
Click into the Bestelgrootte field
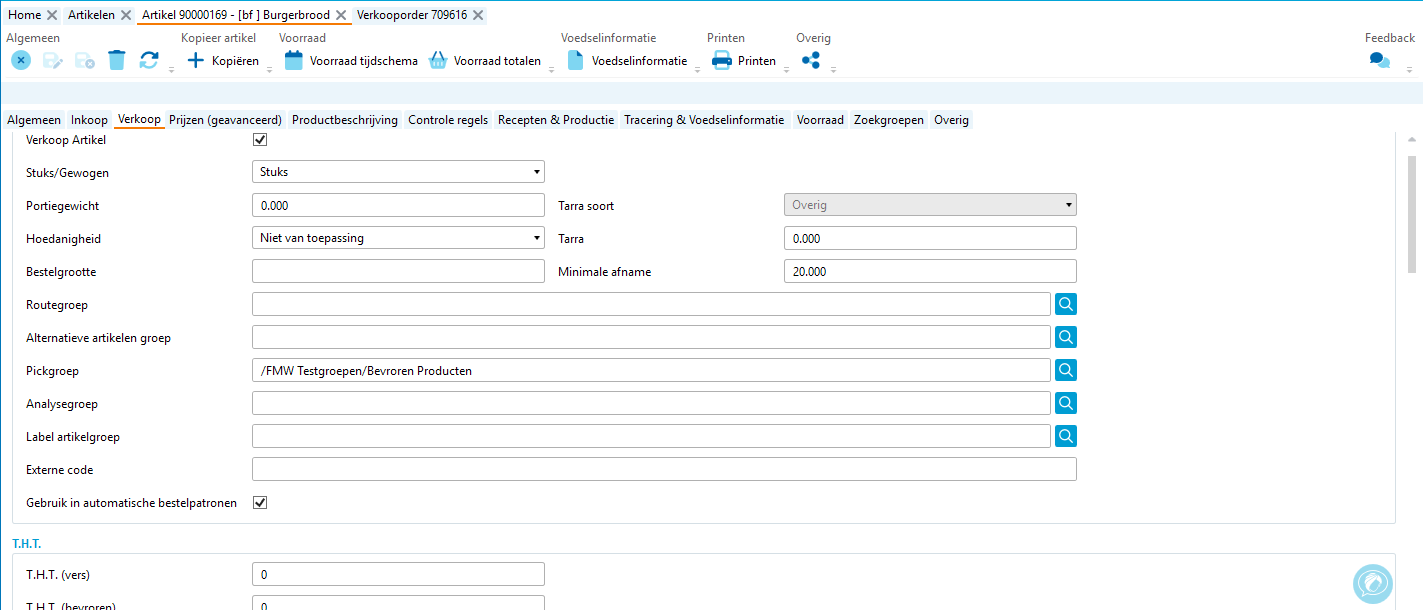[x=398, y=271]
